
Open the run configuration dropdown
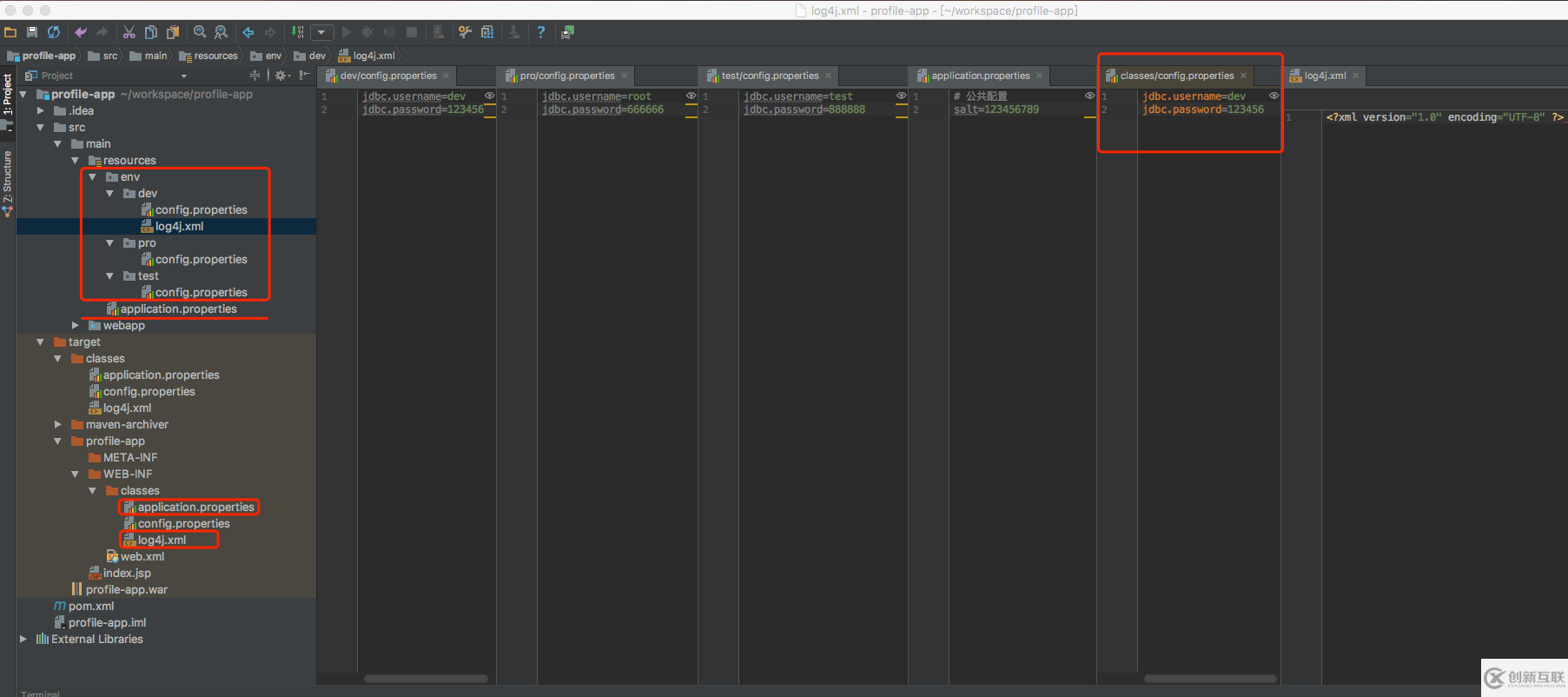point(322,32)
